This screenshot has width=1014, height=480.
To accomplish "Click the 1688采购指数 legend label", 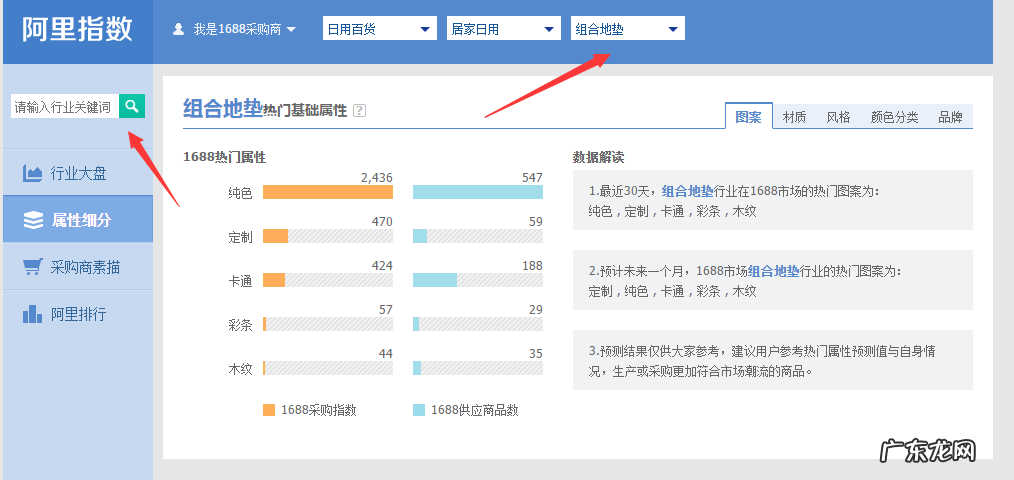I will (319, 410).
